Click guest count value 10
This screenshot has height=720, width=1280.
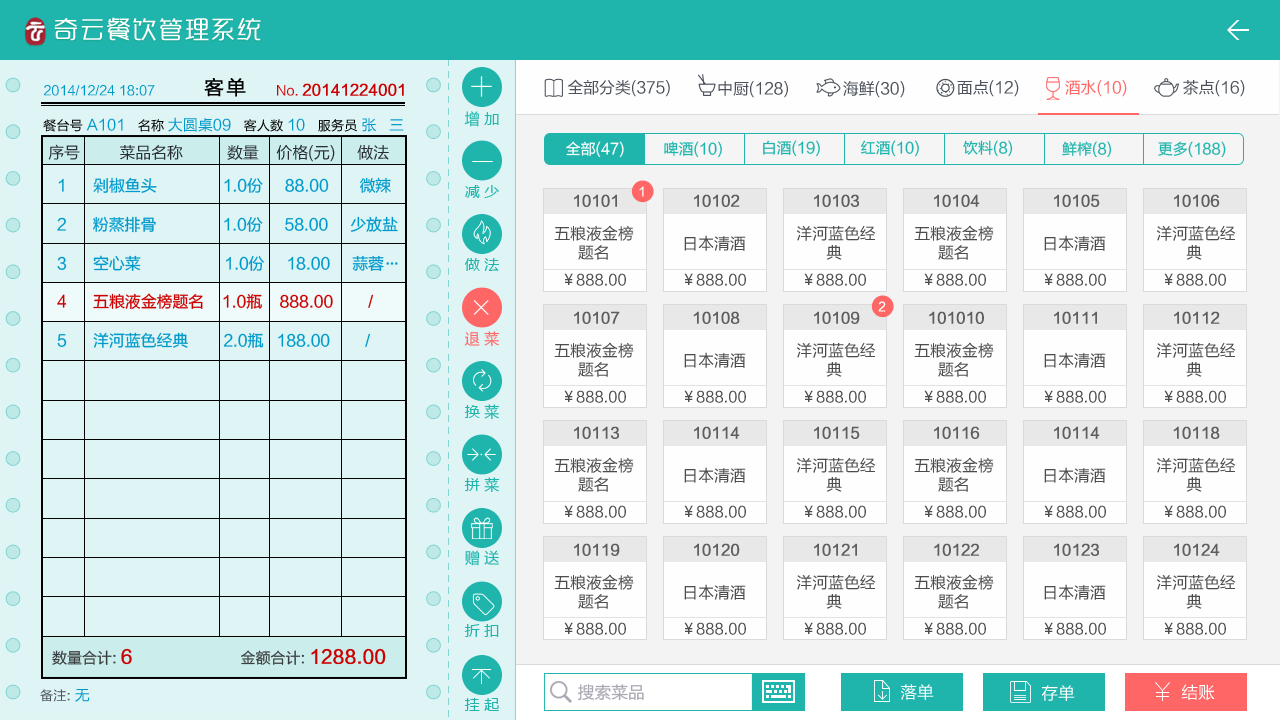tap(297, 125)
